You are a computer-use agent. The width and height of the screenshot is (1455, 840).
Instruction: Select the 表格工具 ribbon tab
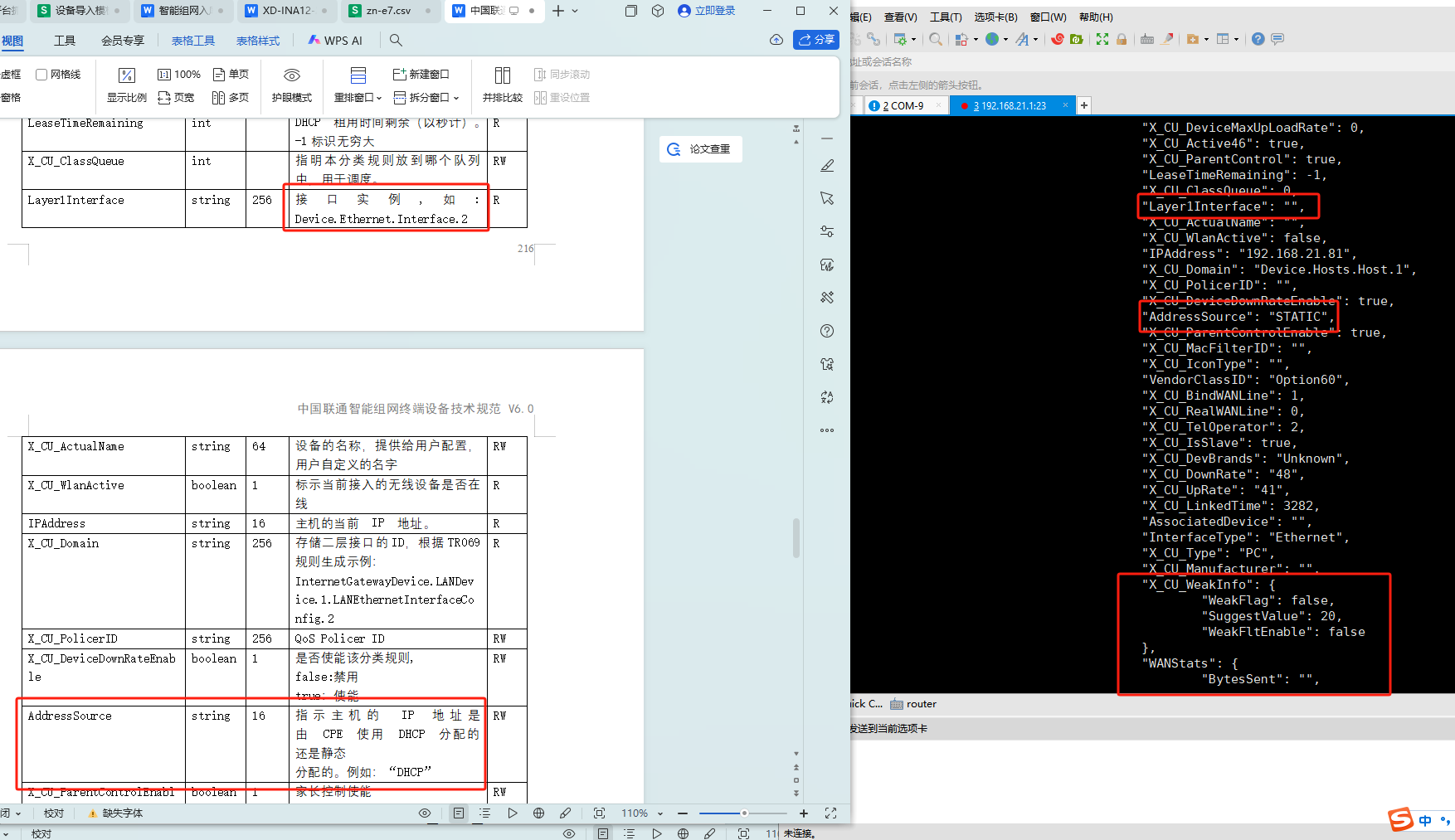point(193,41)
